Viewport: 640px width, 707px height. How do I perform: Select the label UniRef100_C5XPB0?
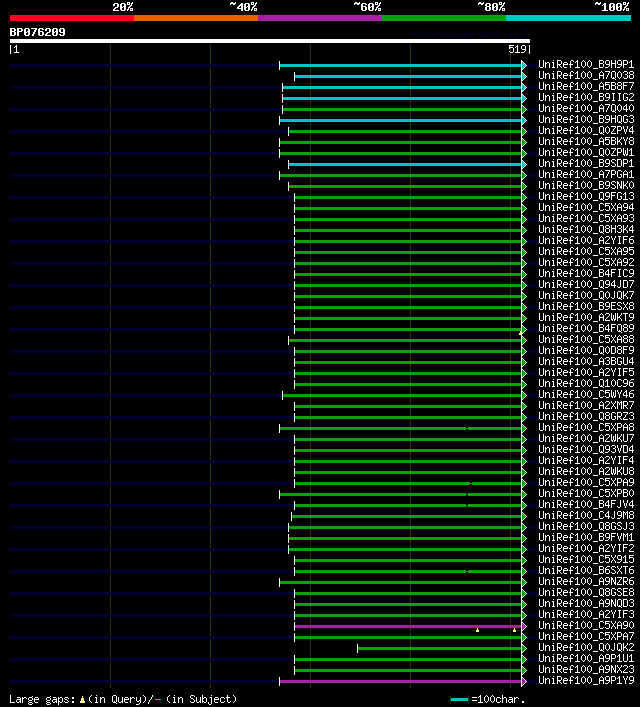(x=586, y=493)
